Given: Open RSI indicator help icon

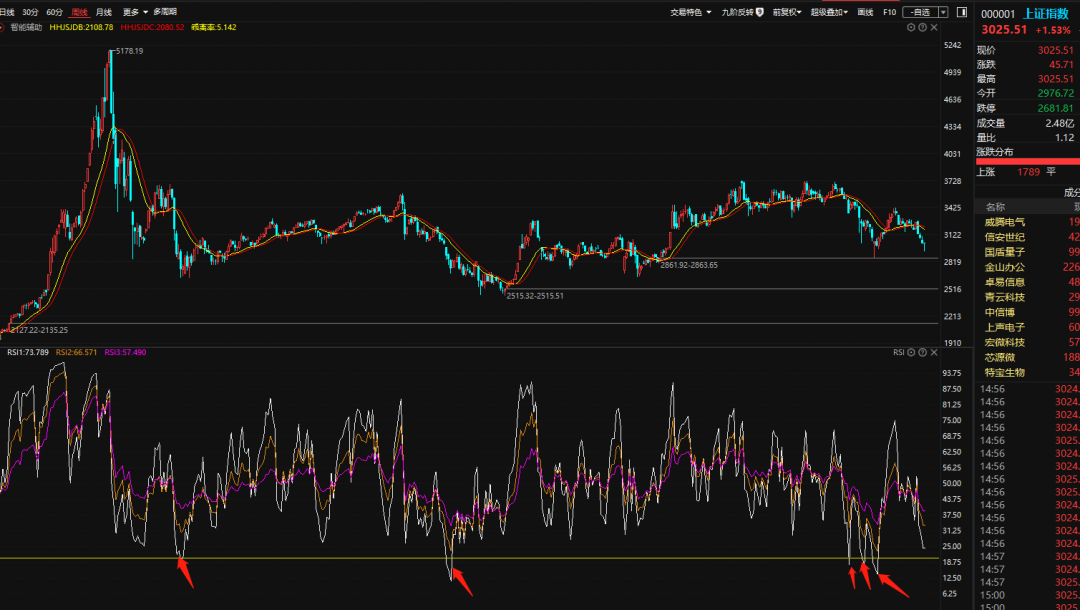Looking at the screenshot, I should 922,353.
